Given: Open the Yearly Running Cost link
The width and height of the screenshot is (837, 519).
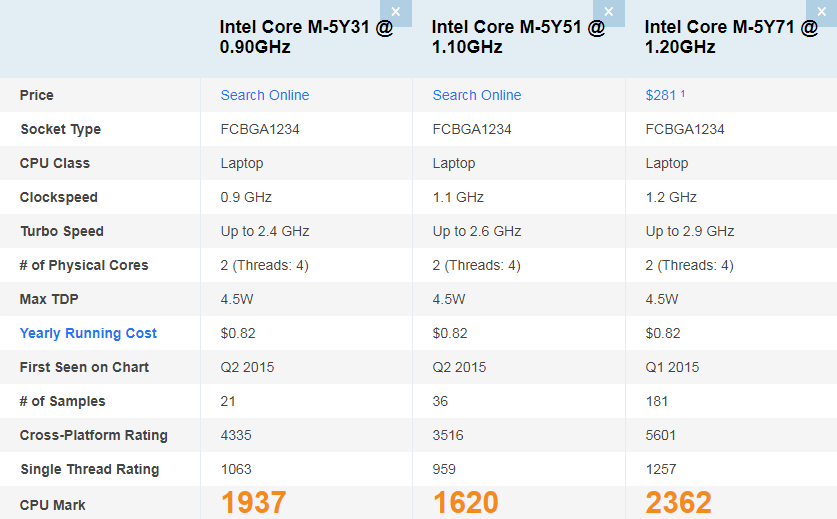Looking at the screenshot, I should tap(88, 333).
